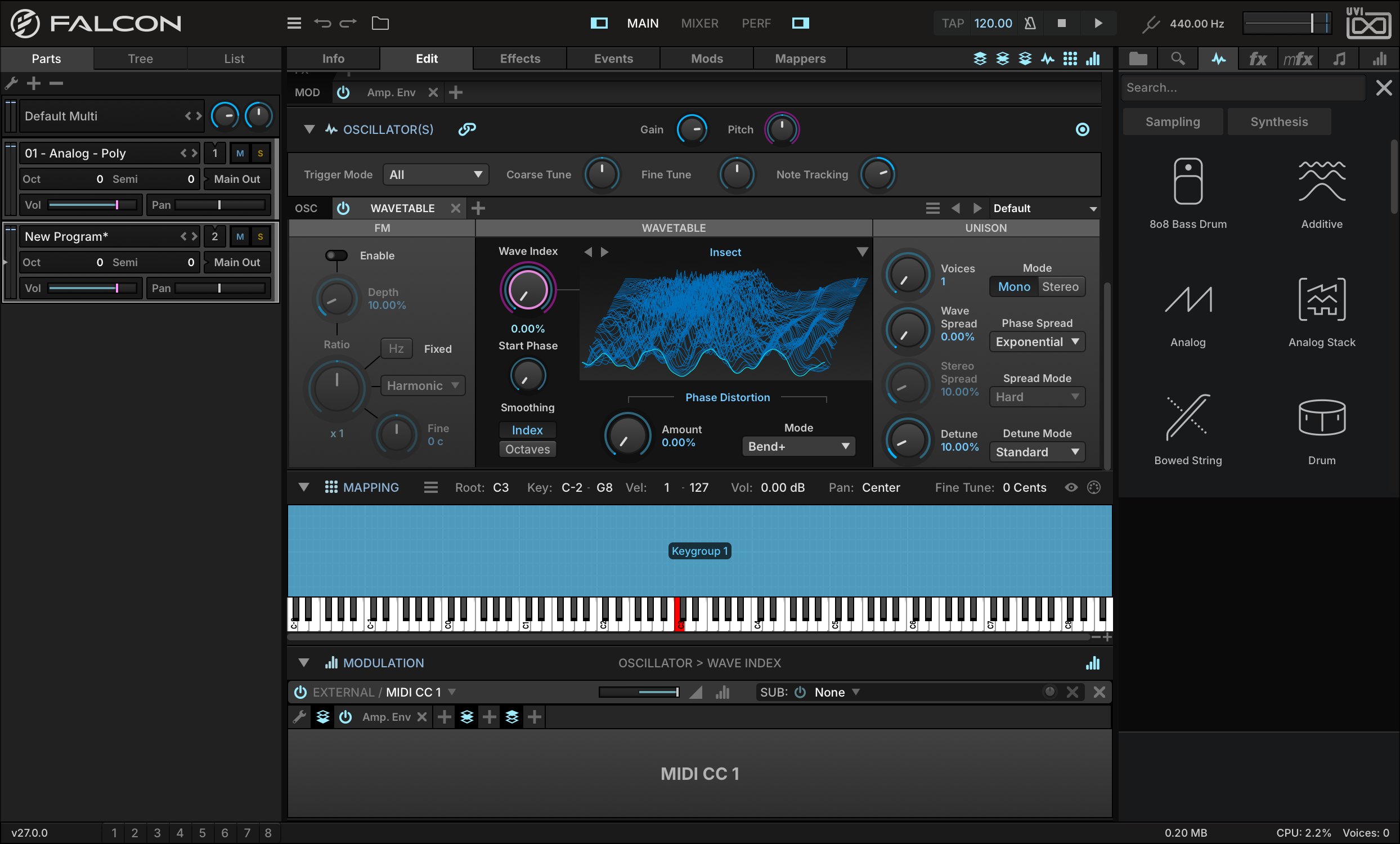
Task: Toggle WAVETABLE oscillator power button
Action: [x=343, y=208]
